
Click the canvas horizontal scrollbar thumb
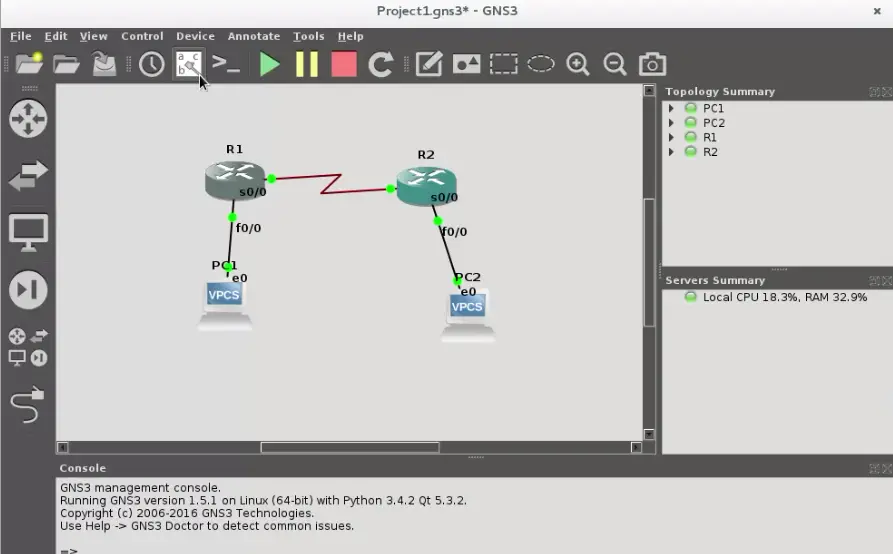(350, 448)
